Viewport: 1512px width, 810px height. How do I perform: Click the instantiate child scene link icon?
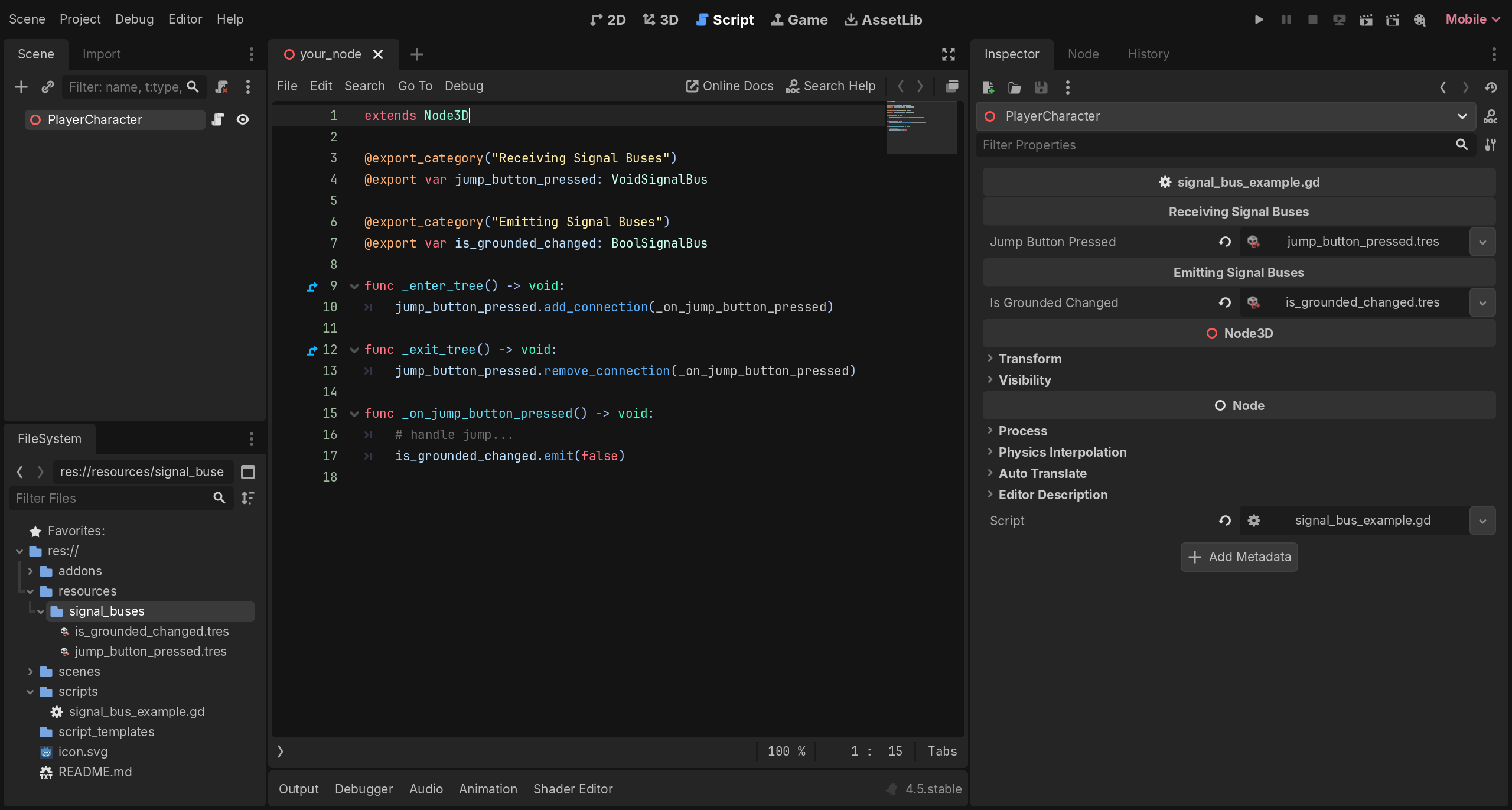[x=48, y=87]
